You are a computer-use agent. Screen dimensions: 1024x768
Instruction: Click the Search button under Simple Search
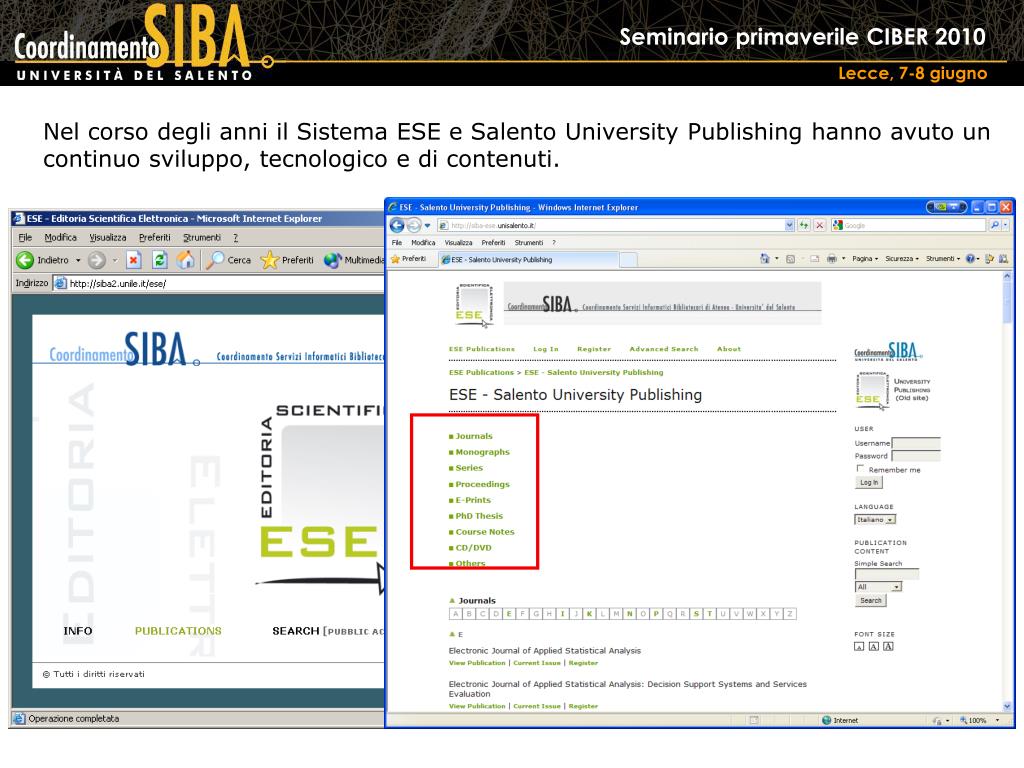871,600
